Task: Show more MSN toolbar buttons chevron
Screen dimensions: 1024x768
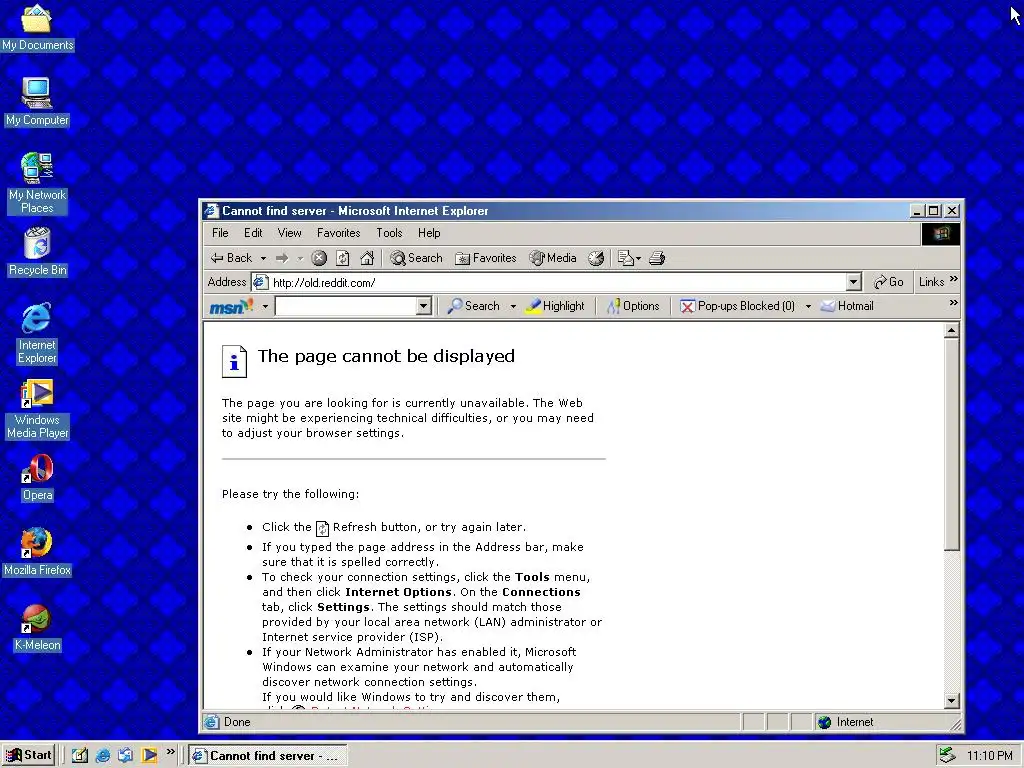Action: (953, 302)
